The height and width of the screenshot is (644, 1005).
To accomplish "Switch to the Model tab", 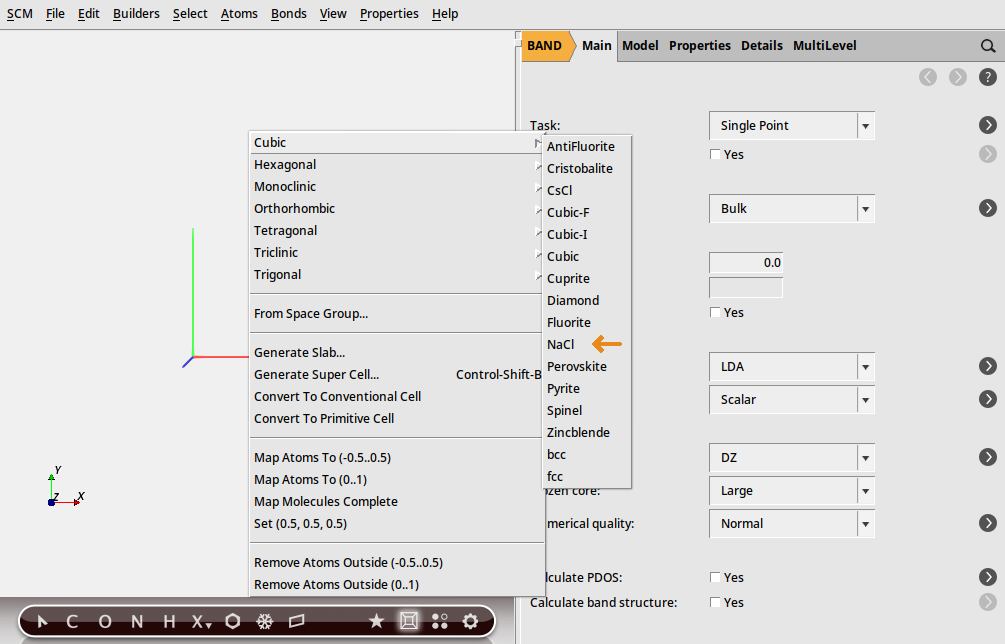I will 640,45.
